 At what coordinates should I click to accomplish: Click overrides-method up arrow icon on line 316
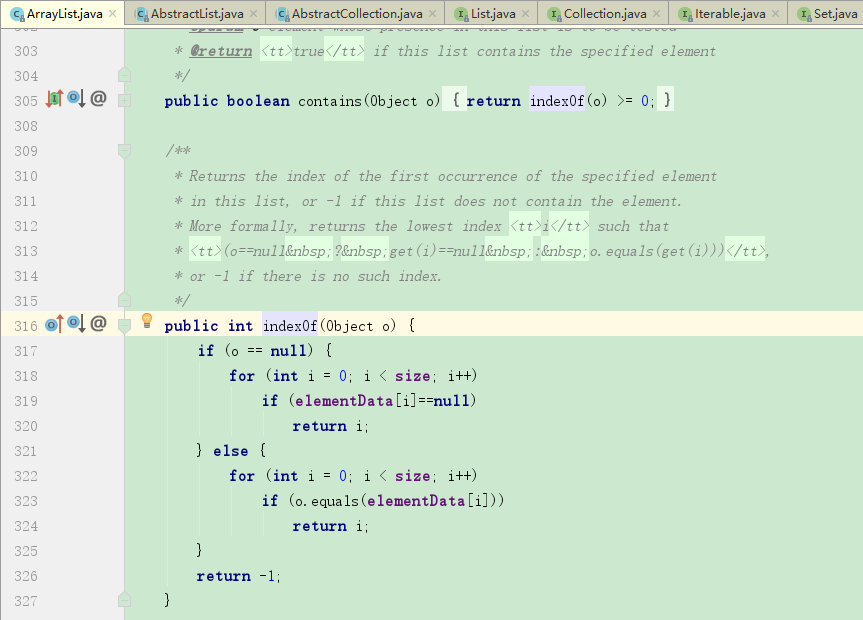pos(54,324)
